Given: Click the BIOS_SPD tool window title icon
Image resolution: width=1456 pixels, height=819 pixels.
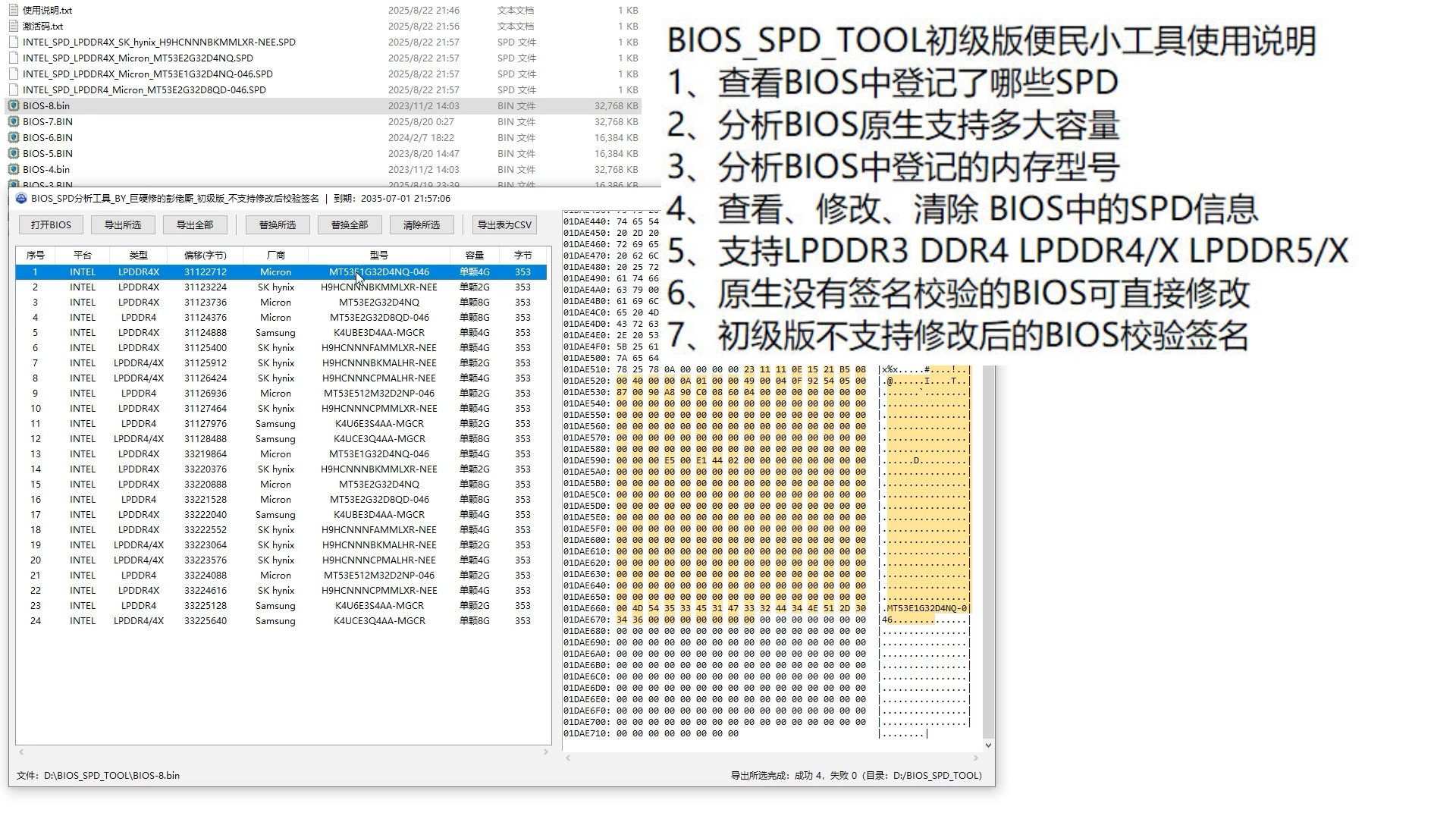Looking at the screenshot, I should tap(21, 199).
